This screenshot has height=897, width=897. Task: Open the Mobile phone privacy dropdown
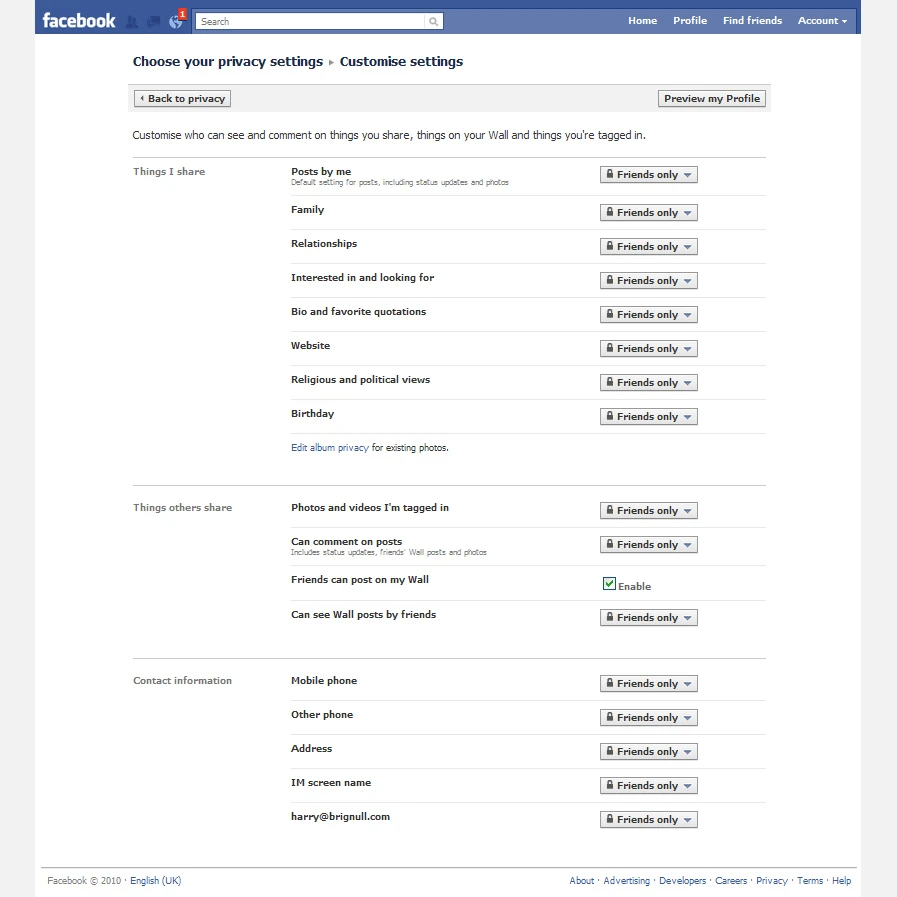point(648,684)
